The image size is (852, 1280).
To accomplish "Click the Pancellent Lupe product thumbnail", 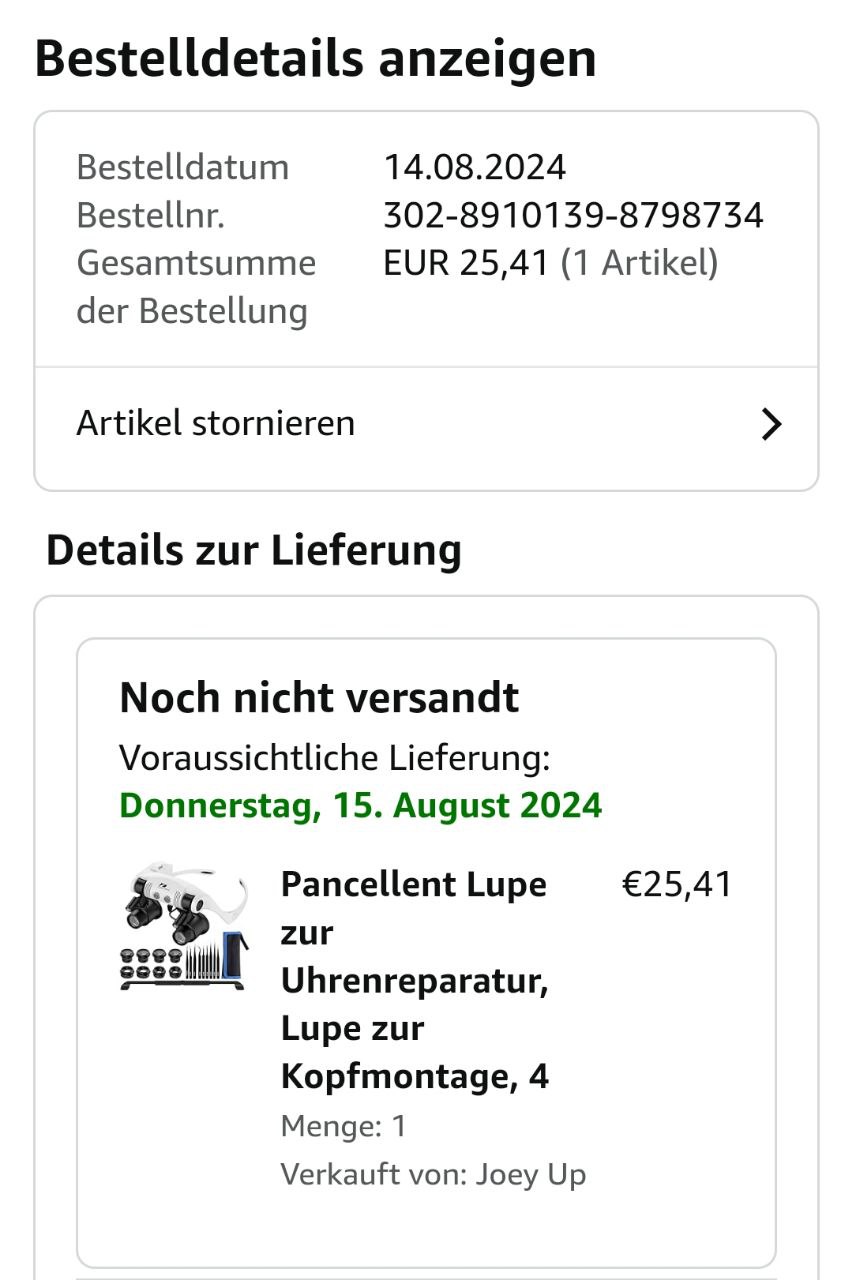I will tap(184, 928).
